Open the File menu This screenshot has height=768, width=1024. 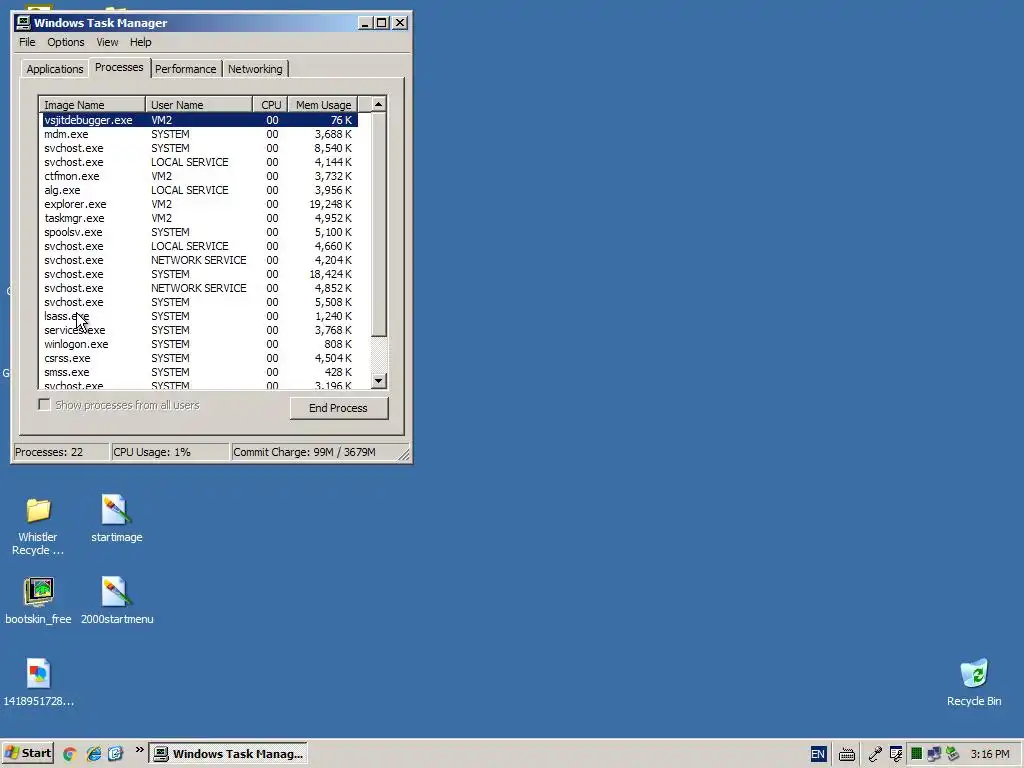click(x=27, y=42)
